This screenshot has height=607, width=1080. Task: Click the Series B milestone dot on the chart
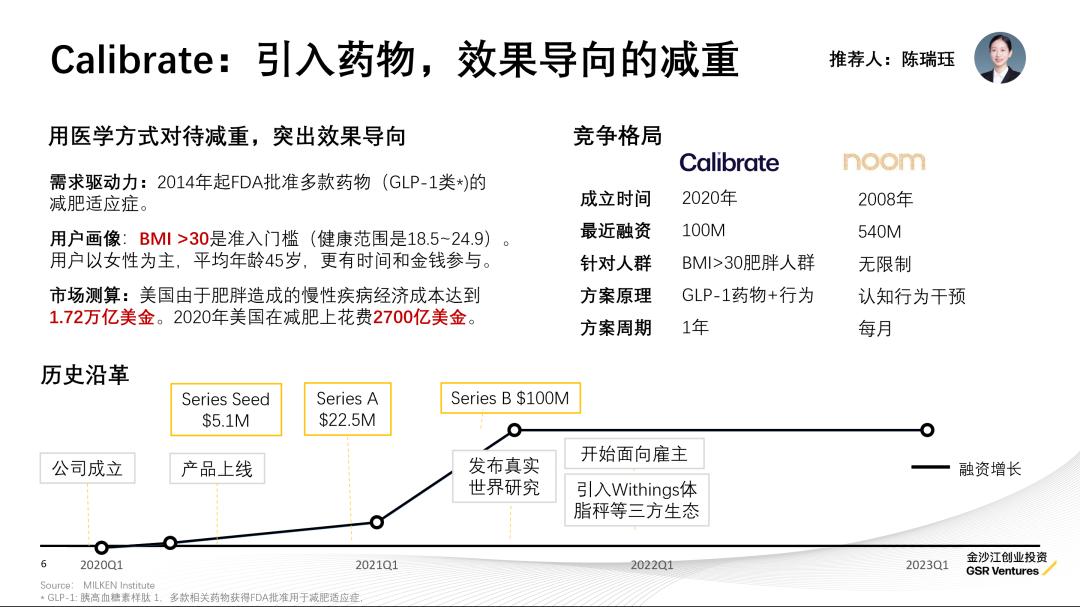tap(513, 432)
